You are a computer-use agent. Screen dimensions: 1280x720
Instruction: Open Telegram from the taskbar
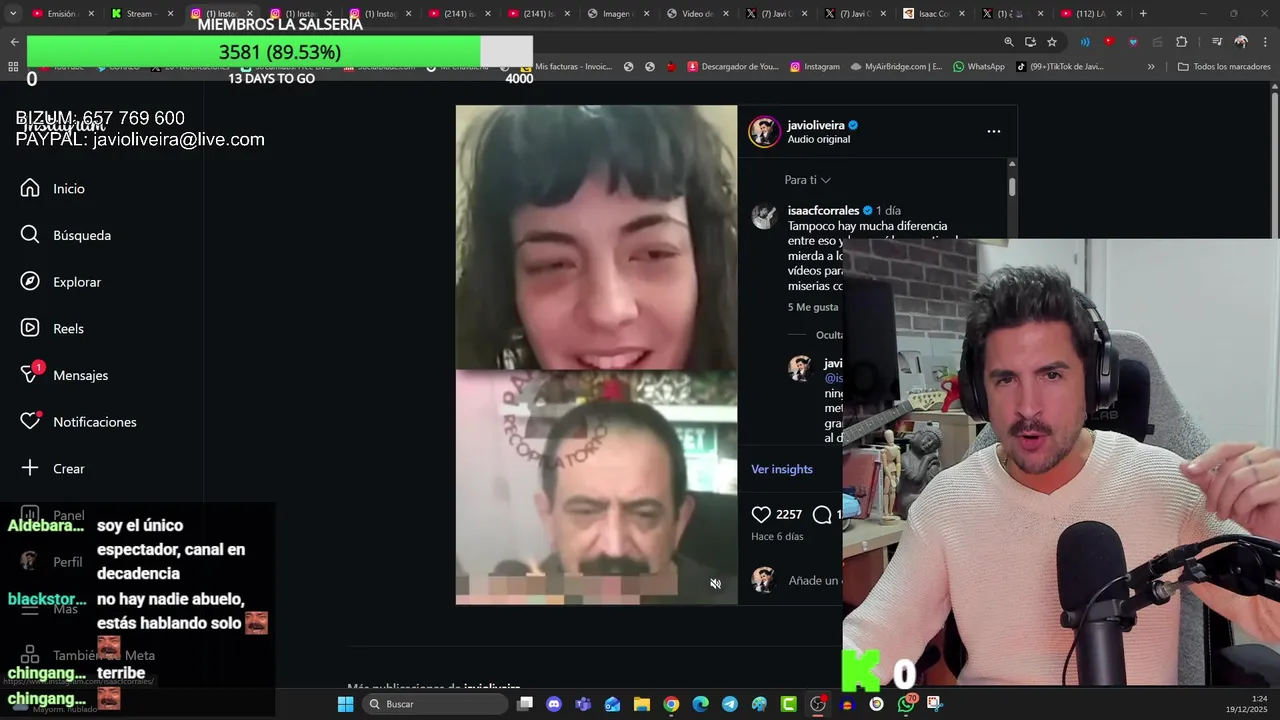click(730, 704)
